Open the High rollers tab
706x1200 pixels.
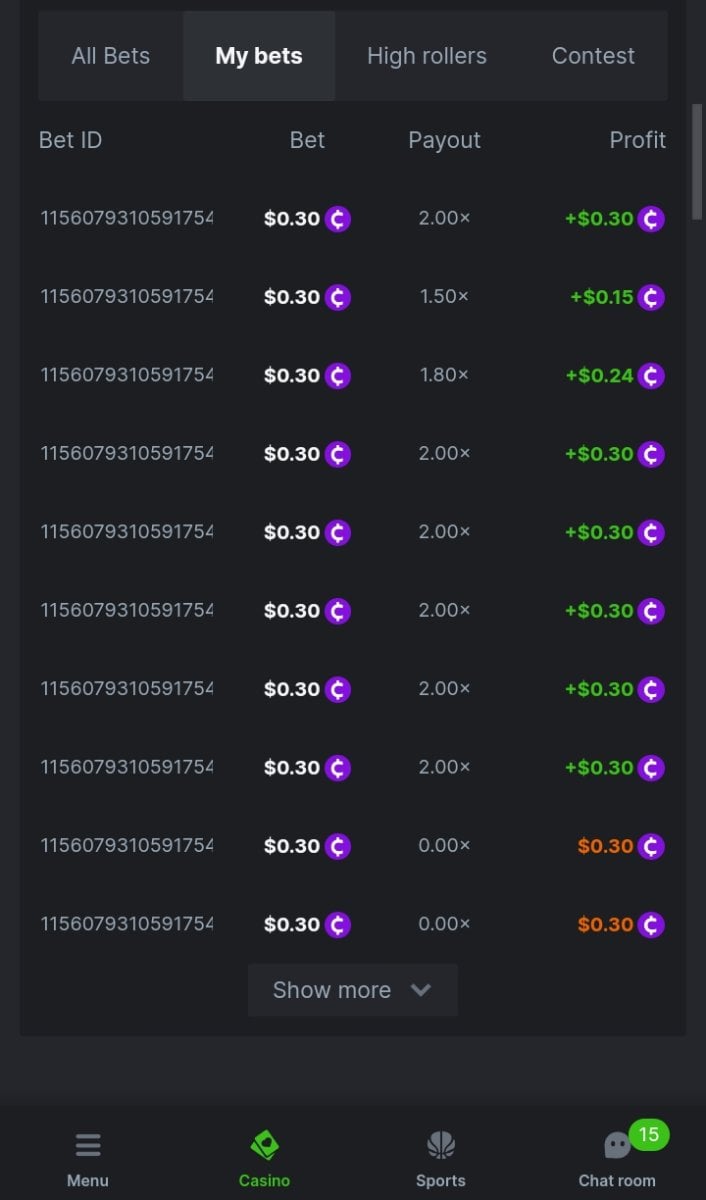pyautogui.click(x=427, y=56)
